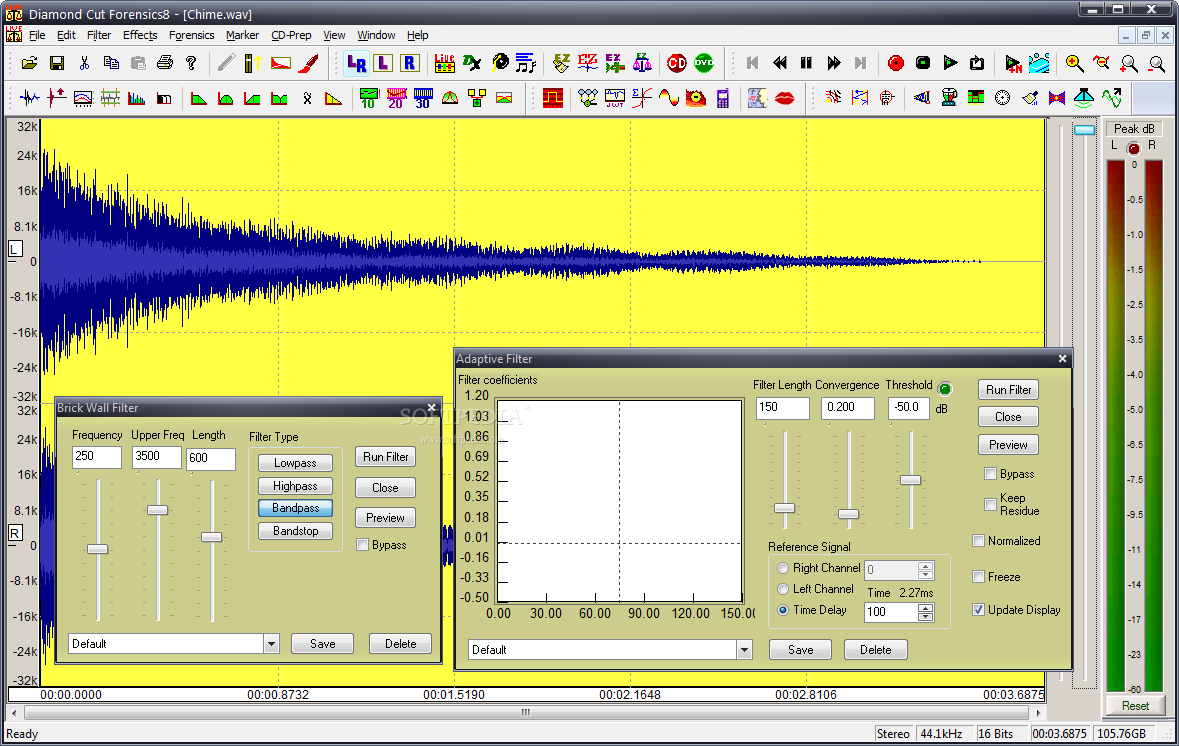Open the impulse noise waveform filter icon
1179x746 pixels.
tap(29, 98)
